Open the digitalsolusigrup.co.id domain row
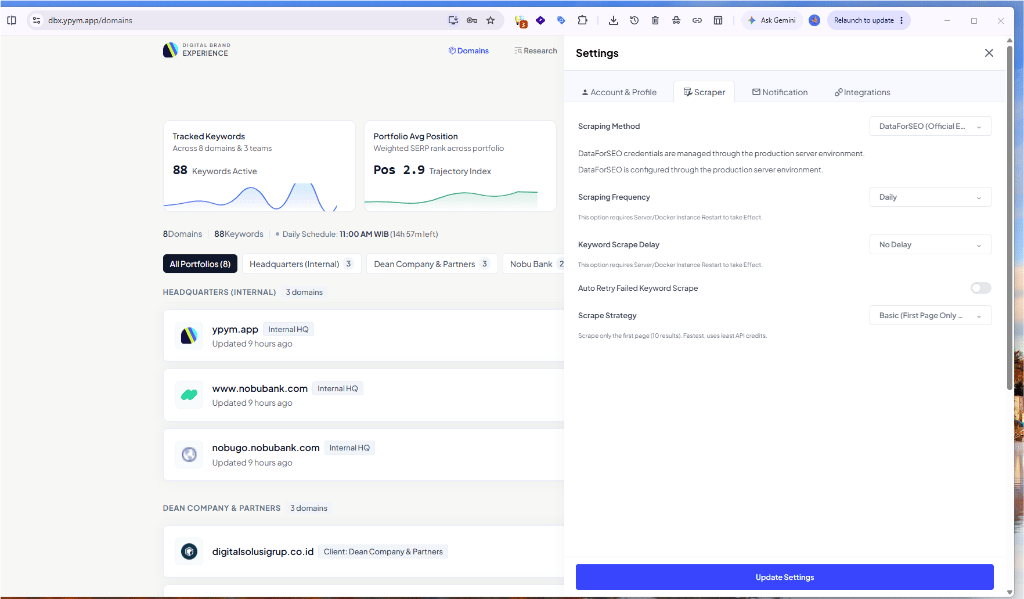1024x599 pixels. coord(364,551)
